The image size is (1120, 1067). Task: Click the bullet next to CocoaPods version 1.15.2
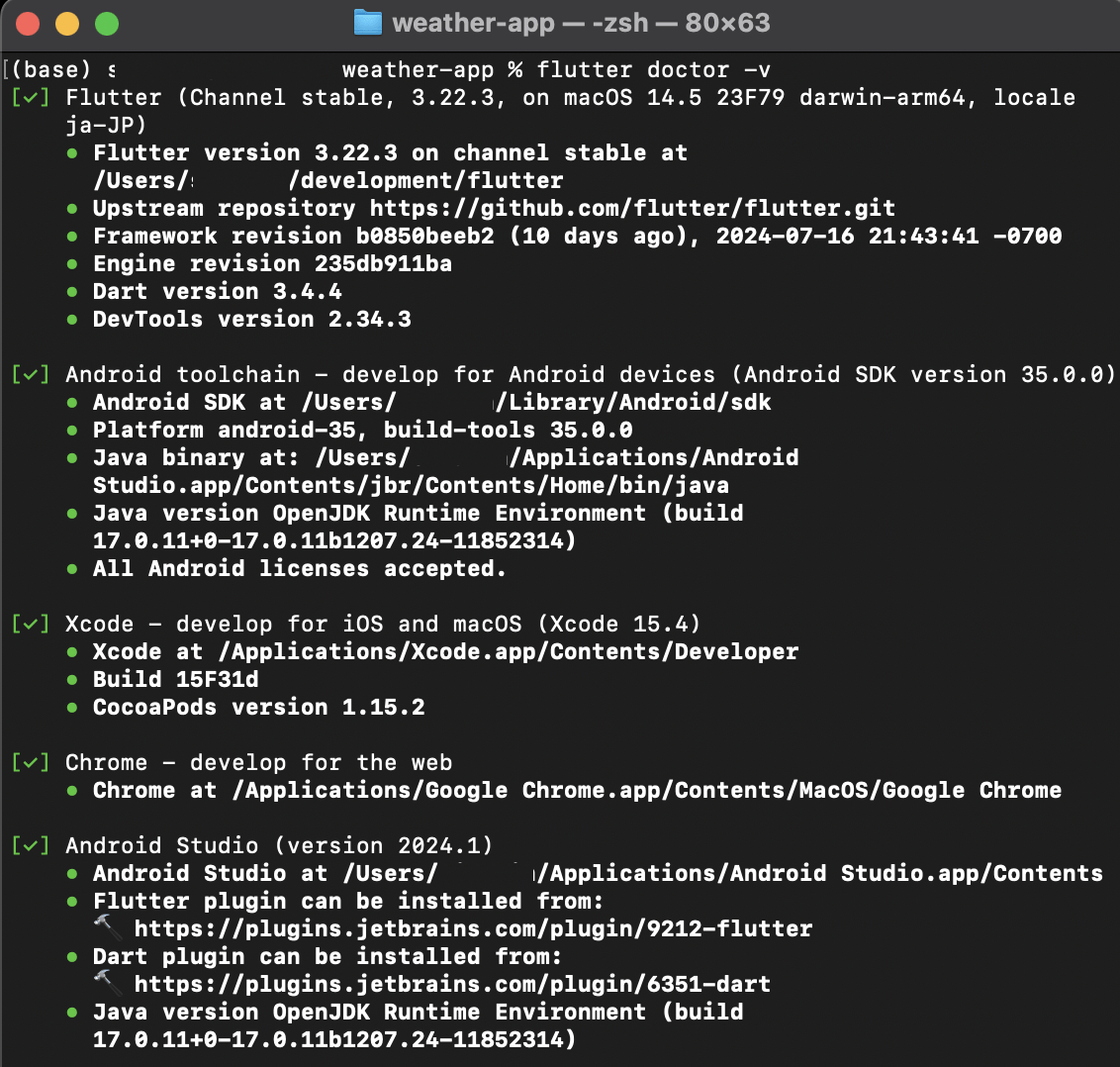[x=74, y=707]
